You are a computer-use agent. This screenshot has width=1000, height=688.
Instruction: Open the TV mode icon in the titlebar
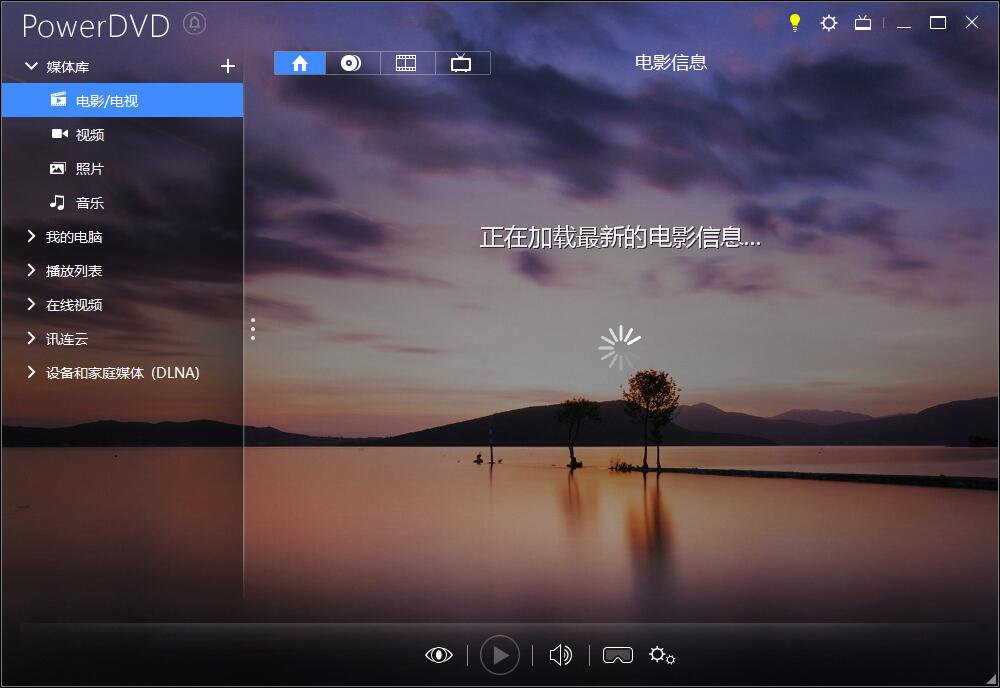pyautogui.click(x=862, y=22)
